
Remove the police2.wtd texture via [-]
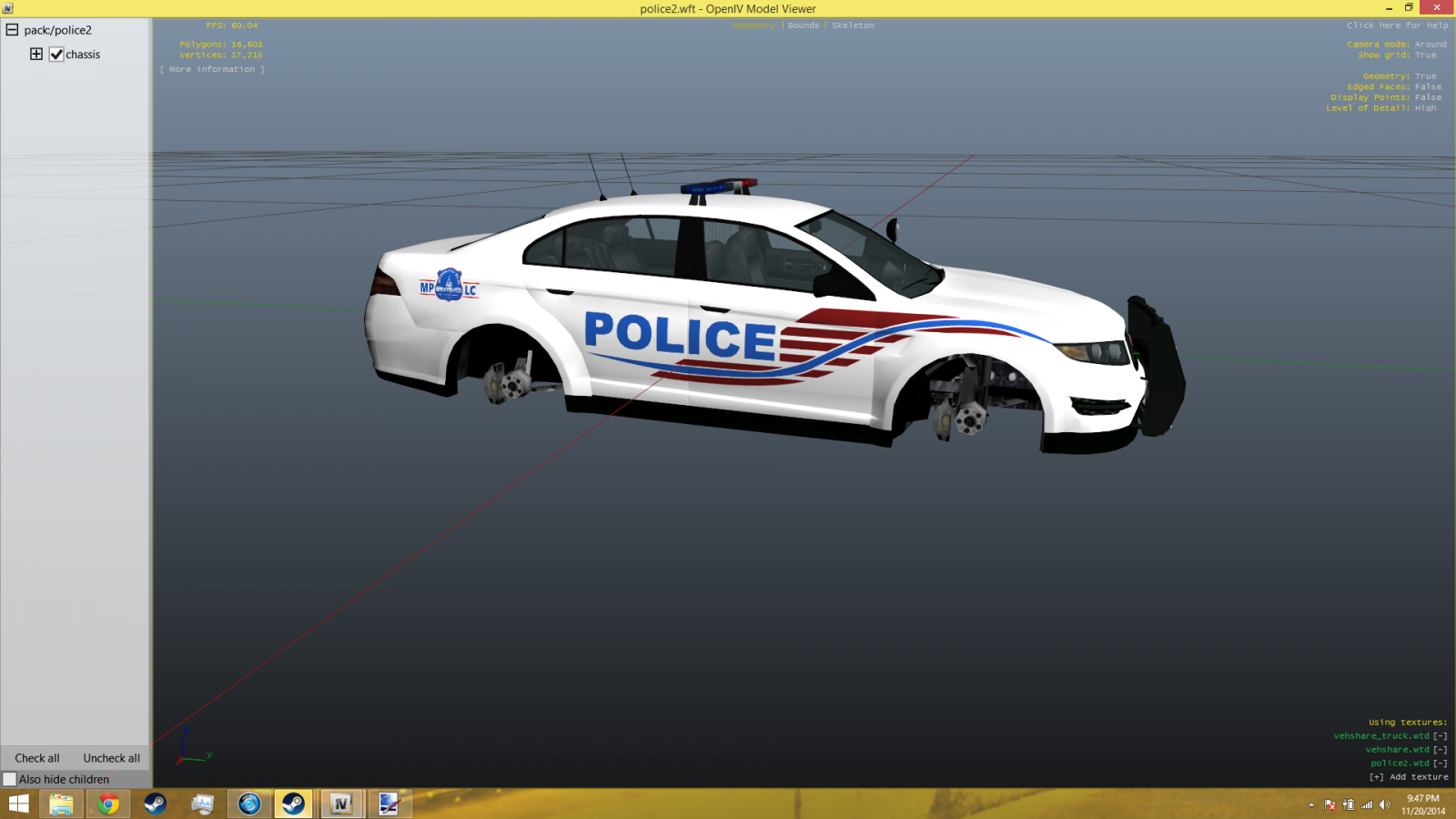click(x=1440, y=763)
